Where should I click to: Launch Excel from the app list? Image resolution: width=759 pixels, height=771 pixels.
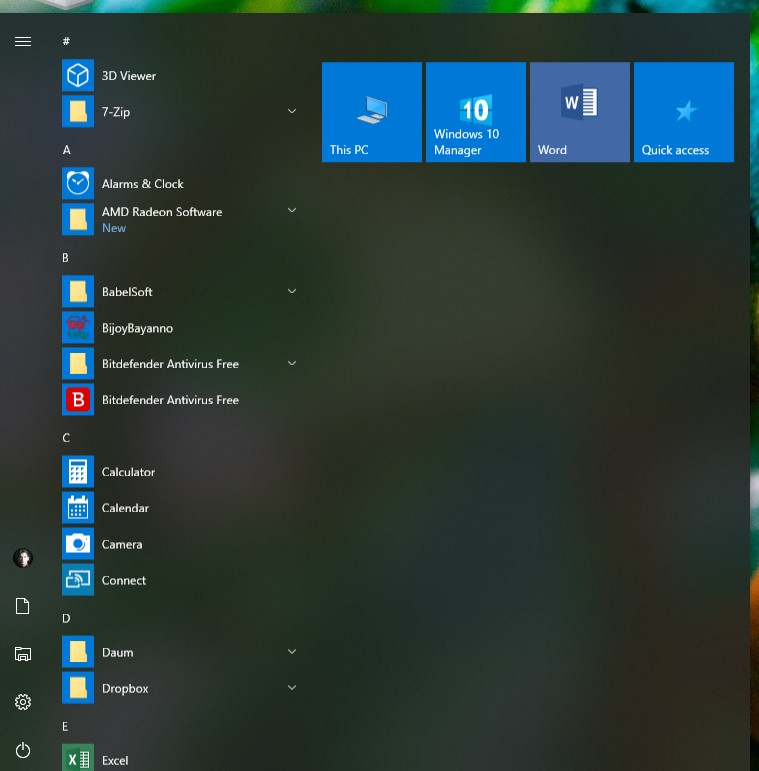(x=78, y=758)
